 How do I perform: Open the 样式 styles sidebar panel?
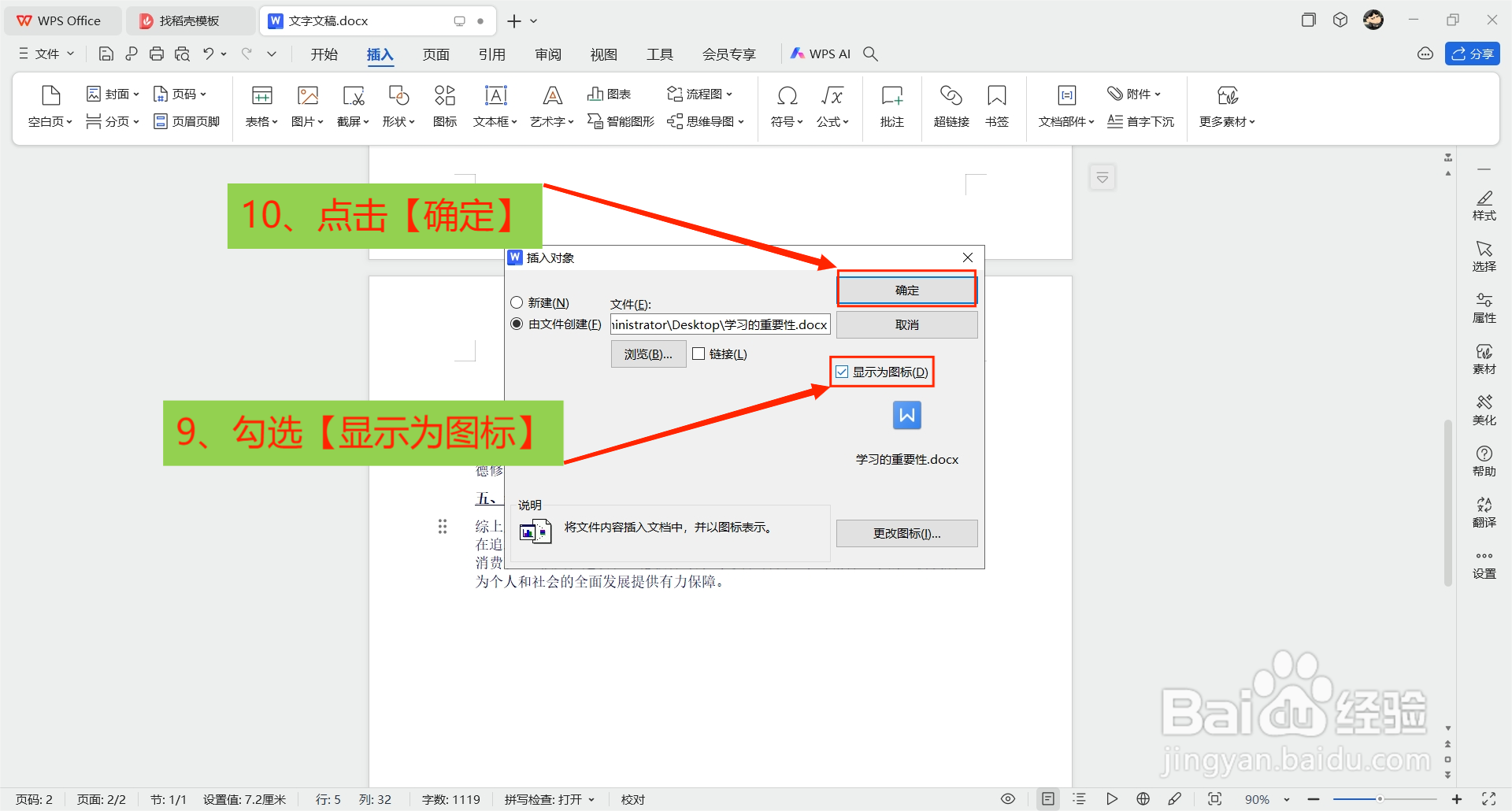click(x=1484, y=206)
